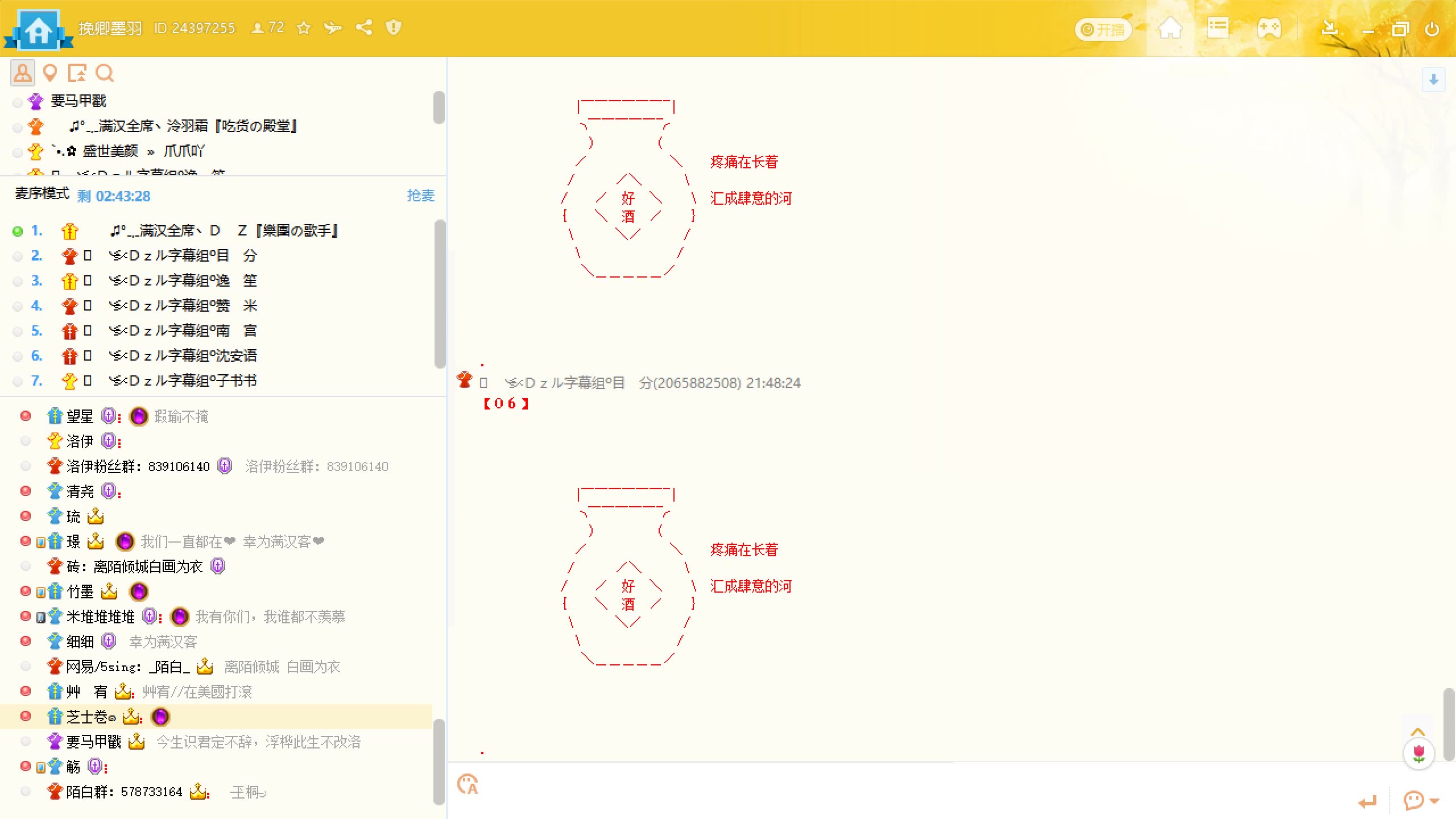Select user 细细 in member list
Screen dimensions: 1456x819
tap(216, 642)
